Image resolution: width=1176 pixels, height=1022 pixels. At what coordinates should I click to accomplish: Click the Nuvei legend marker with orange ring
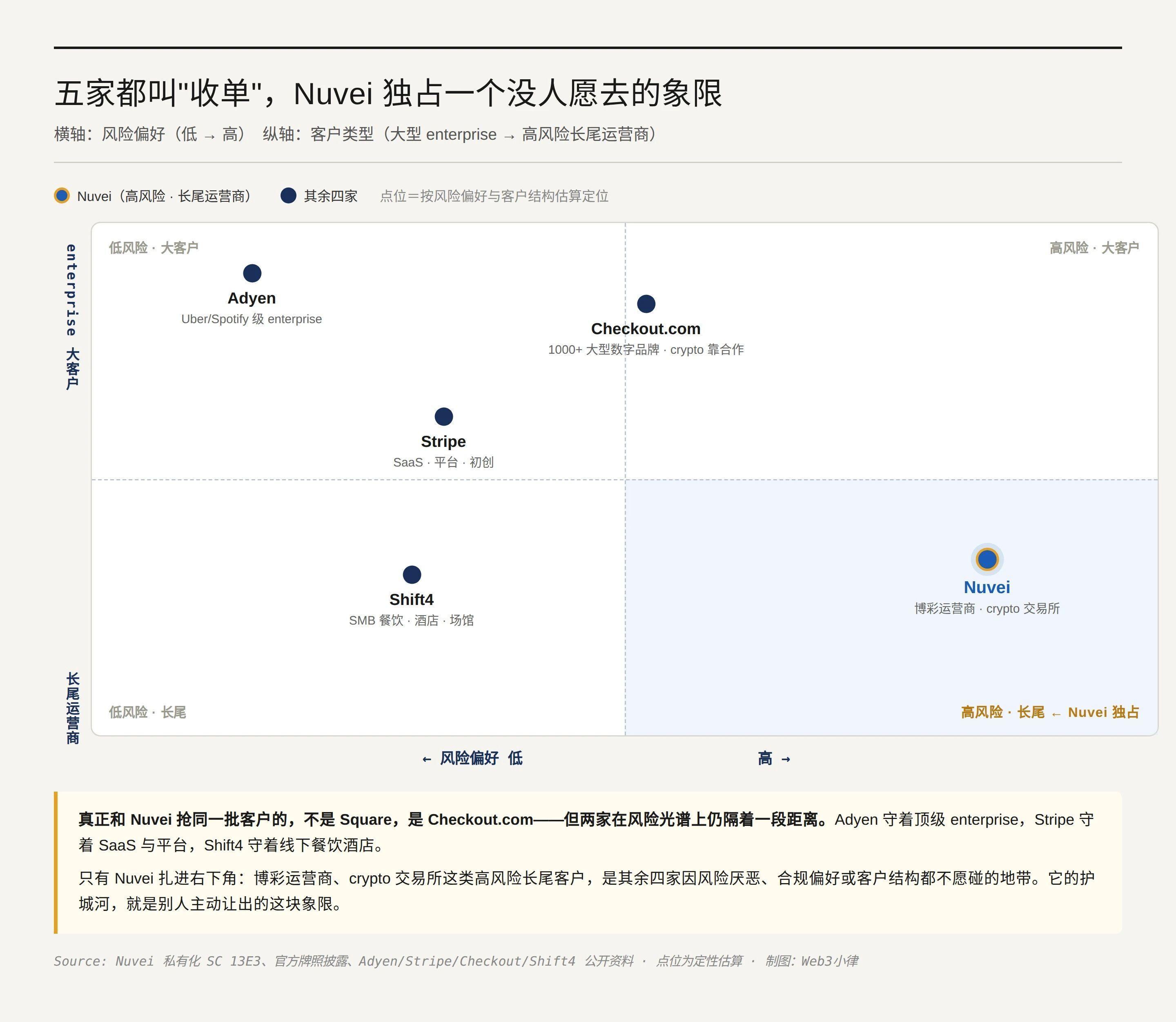tap(62, 196)
